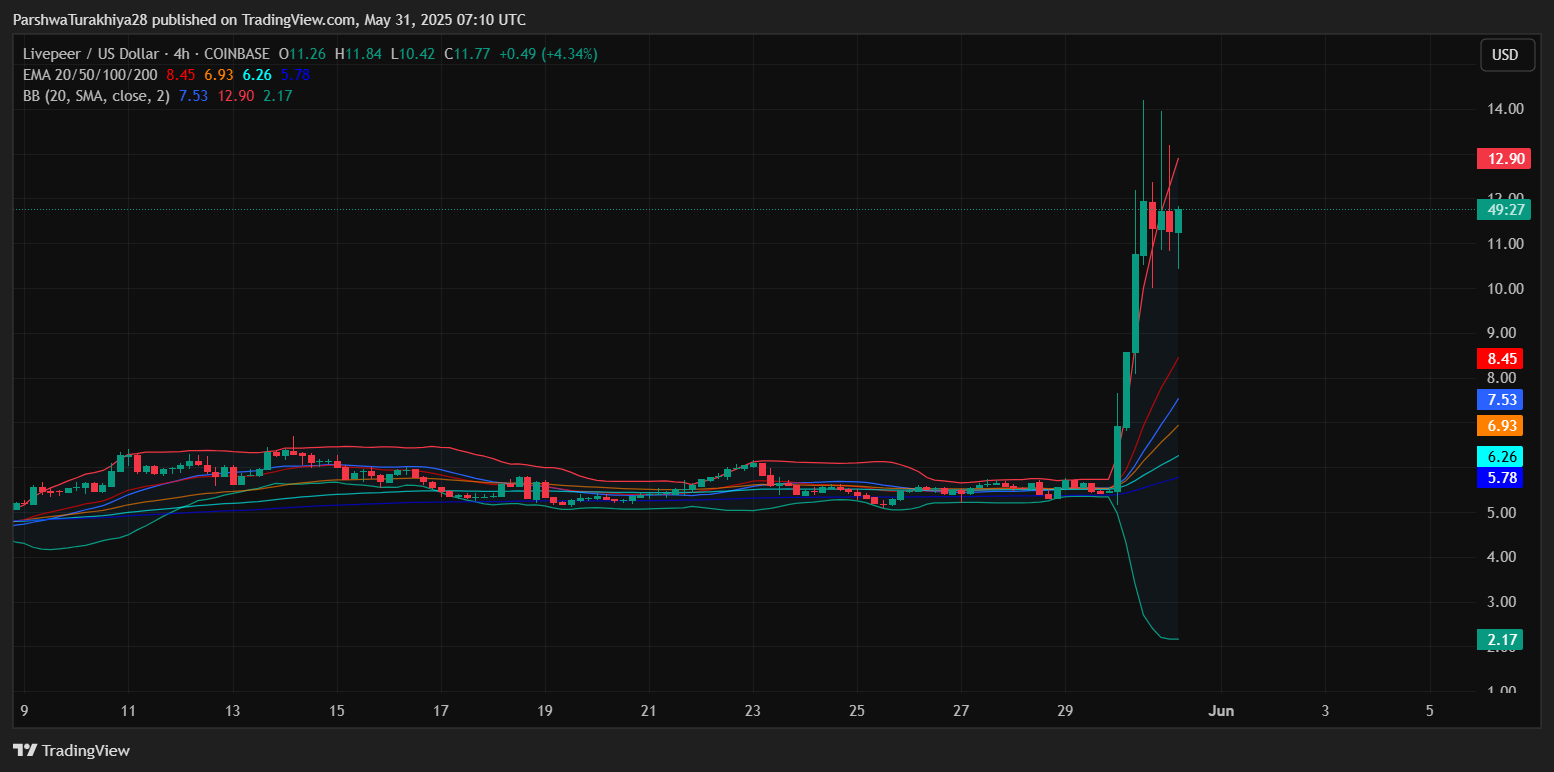Click the 29 date label on time axis
The image size is (1554, 772).
[1065, 711]
